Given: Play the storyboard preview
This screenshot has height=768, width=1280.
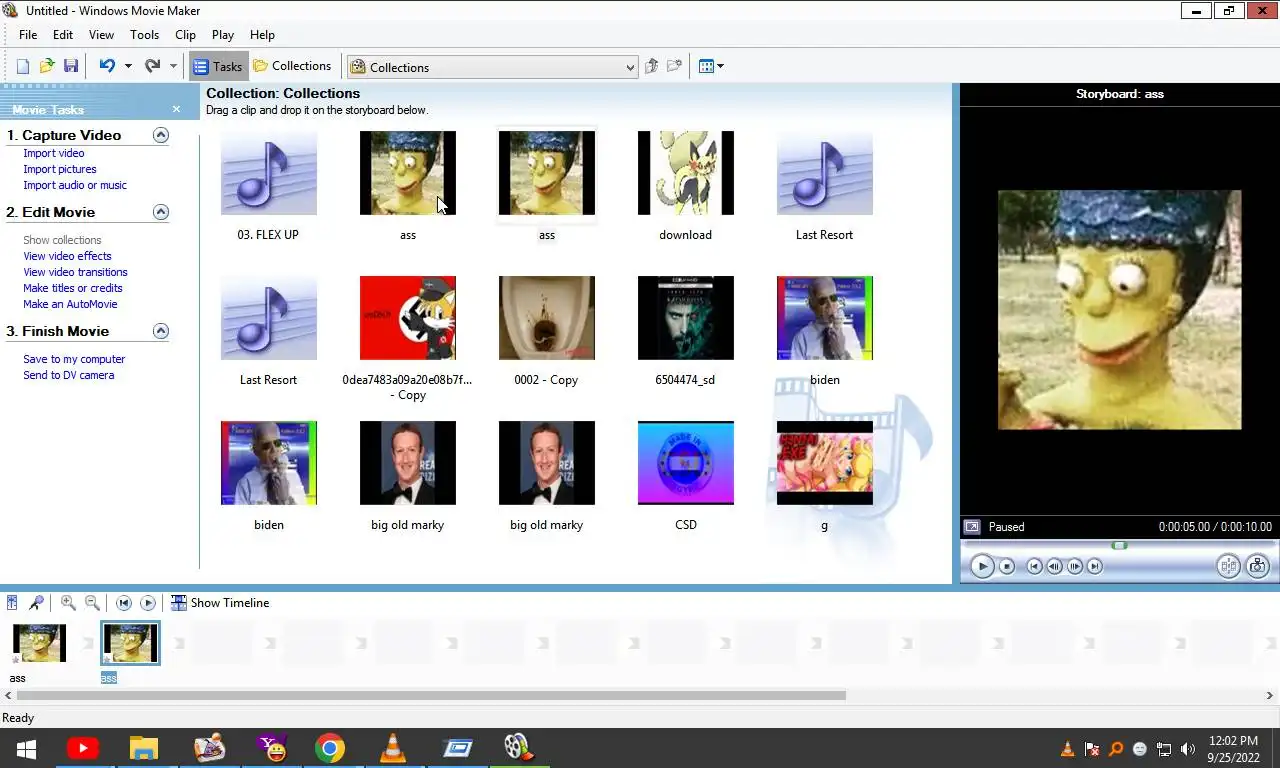Looking at the screenshot, I should point(982,566).
